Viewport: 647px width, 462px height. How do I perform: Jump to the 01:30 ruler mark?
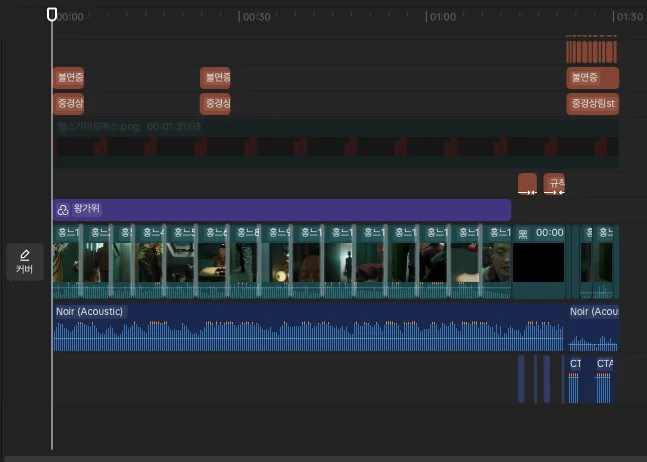630,17
